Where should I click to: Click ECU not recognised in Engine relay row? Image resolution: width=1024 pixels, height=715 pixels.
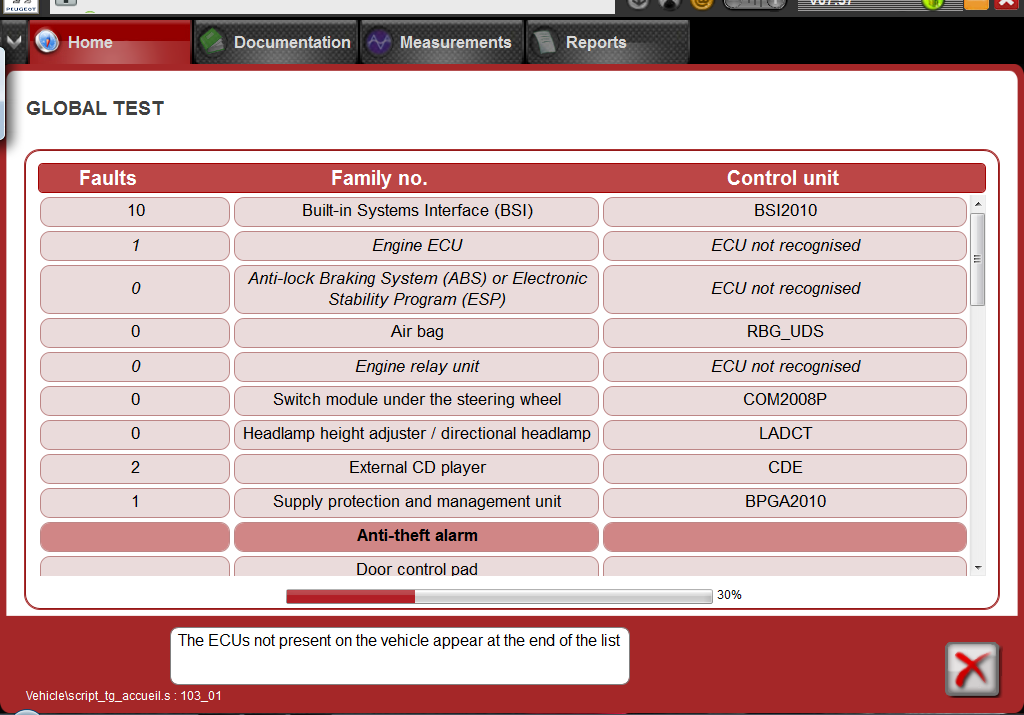785,366
